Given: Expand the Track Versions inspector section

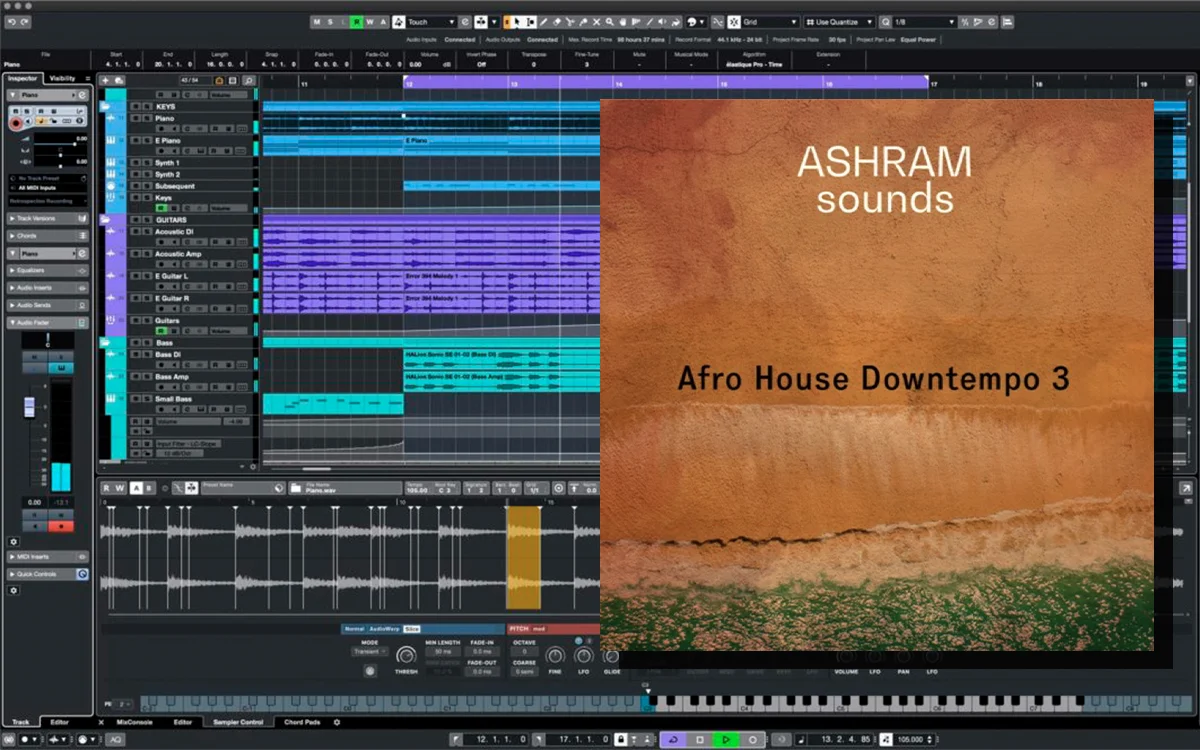Looking at the screenshot, I should [x=47, y=218].
